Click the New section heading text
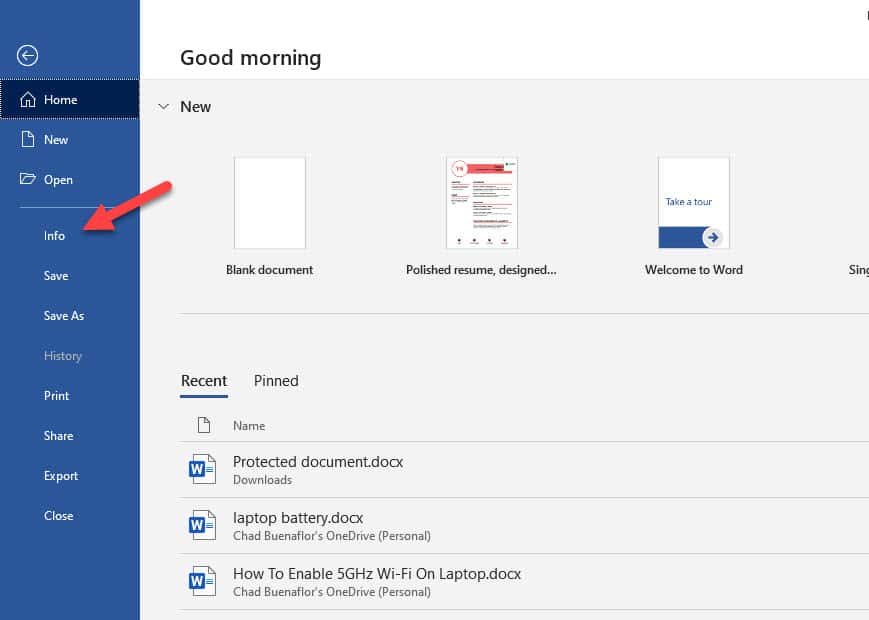This screenshot has height=620, width=869. point(195,106)
